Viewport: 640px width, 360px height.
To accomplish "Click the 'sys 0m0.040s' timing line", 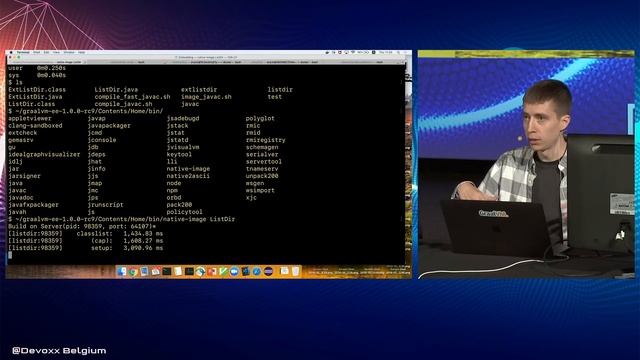I will pyautogui.click(x=37, y=76).
